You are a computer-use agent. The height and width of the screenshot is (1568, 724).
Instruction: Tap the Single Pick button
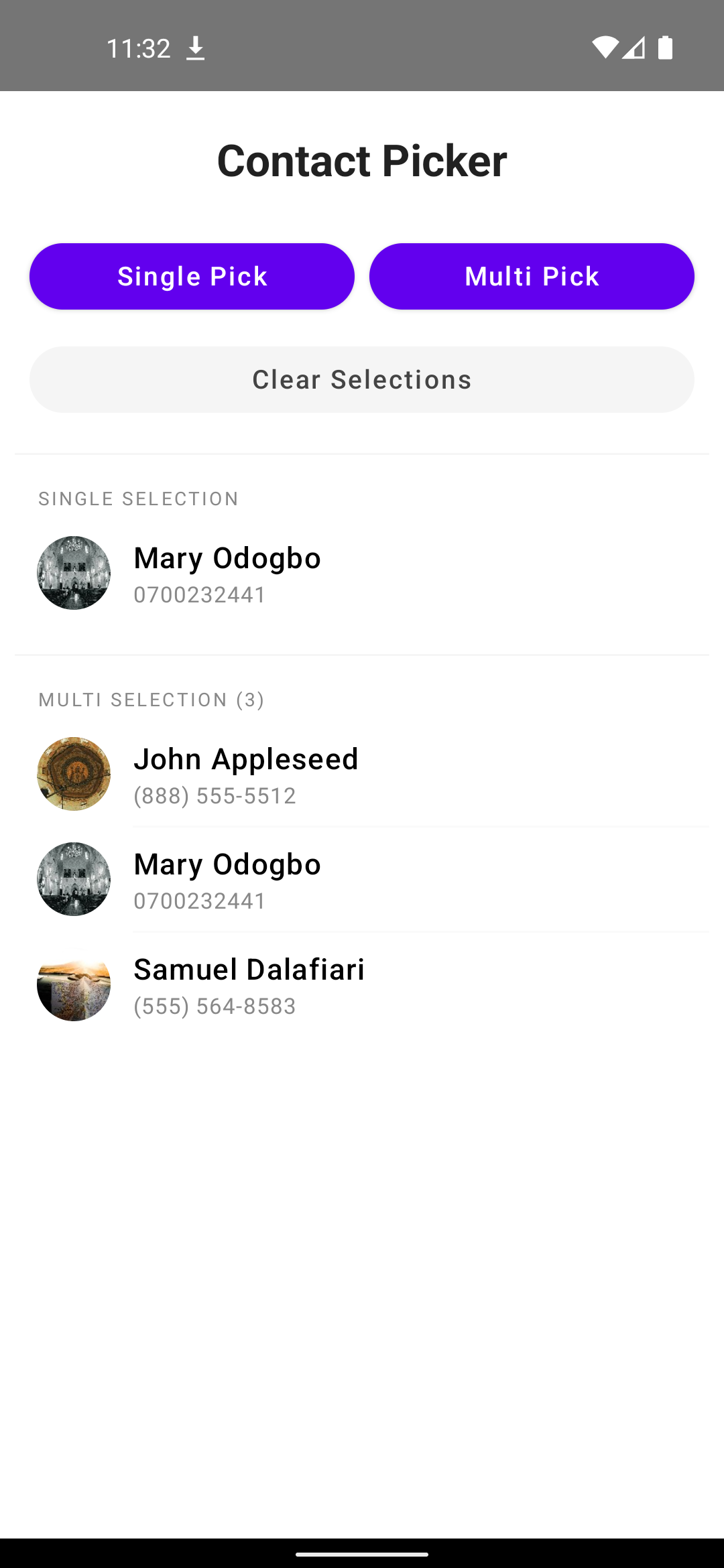tap(192, 276)
